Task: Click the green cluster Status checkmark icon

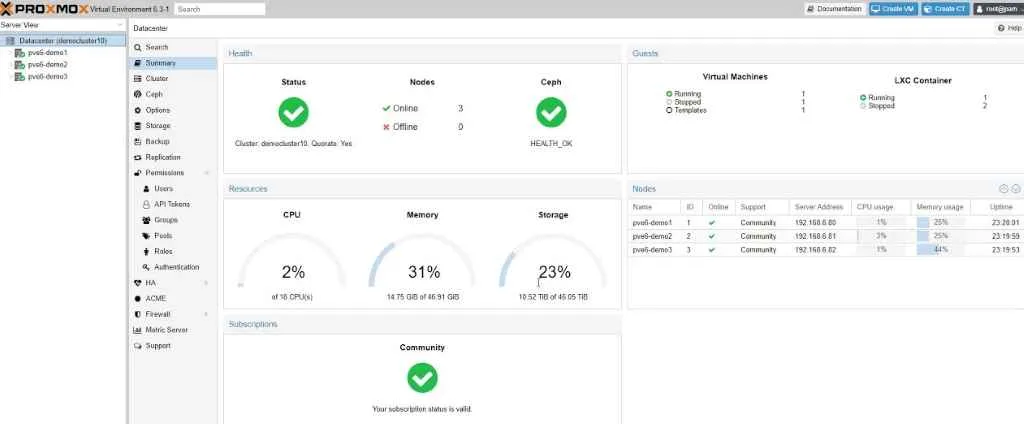Action: [293, 112]
